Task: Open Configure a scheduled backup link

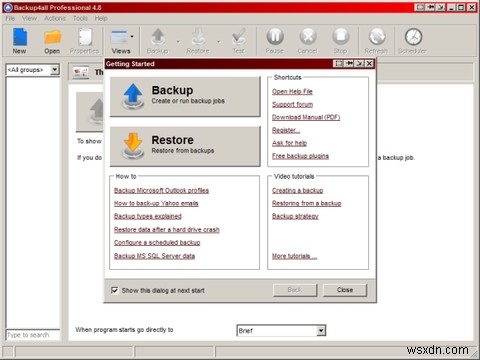Action: click(x=157, y=243)
